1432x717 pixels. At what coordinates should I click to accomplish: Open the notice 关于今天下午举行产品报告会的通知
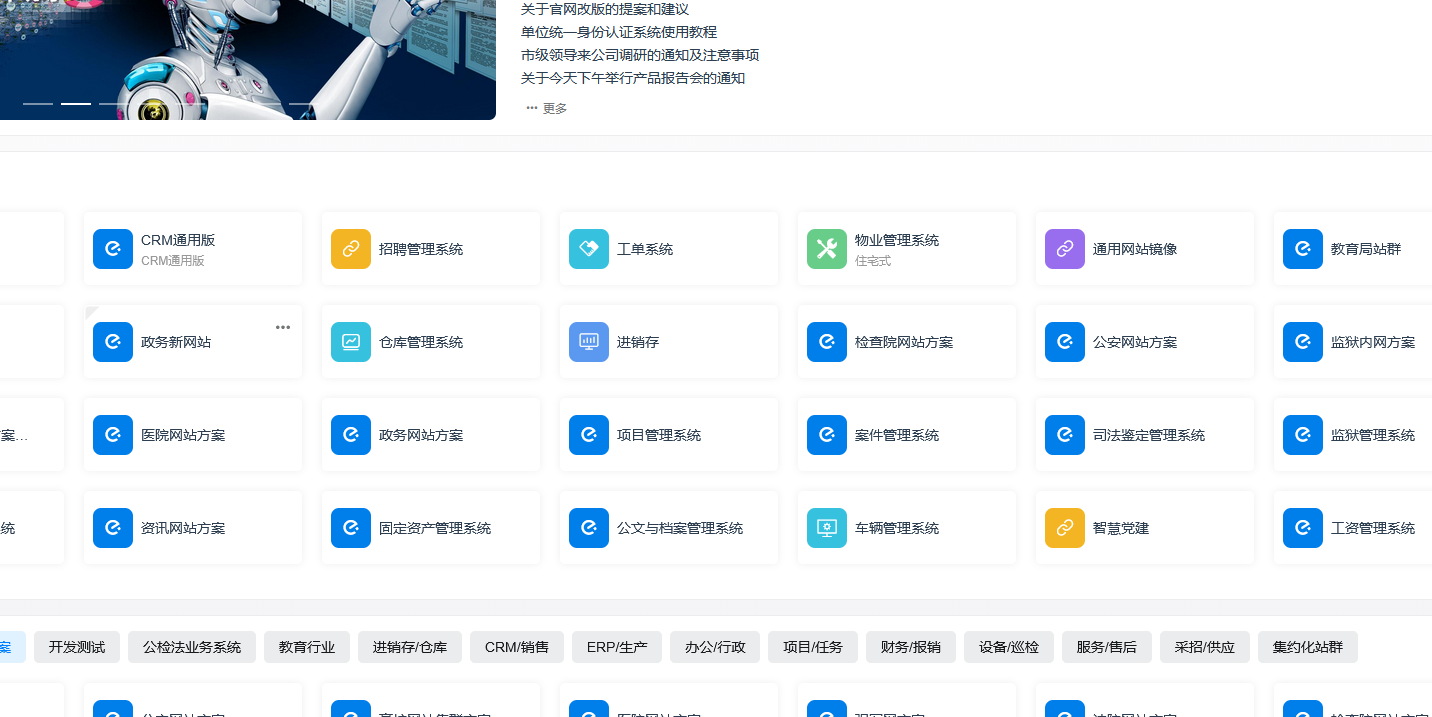(x=633, y=78)
